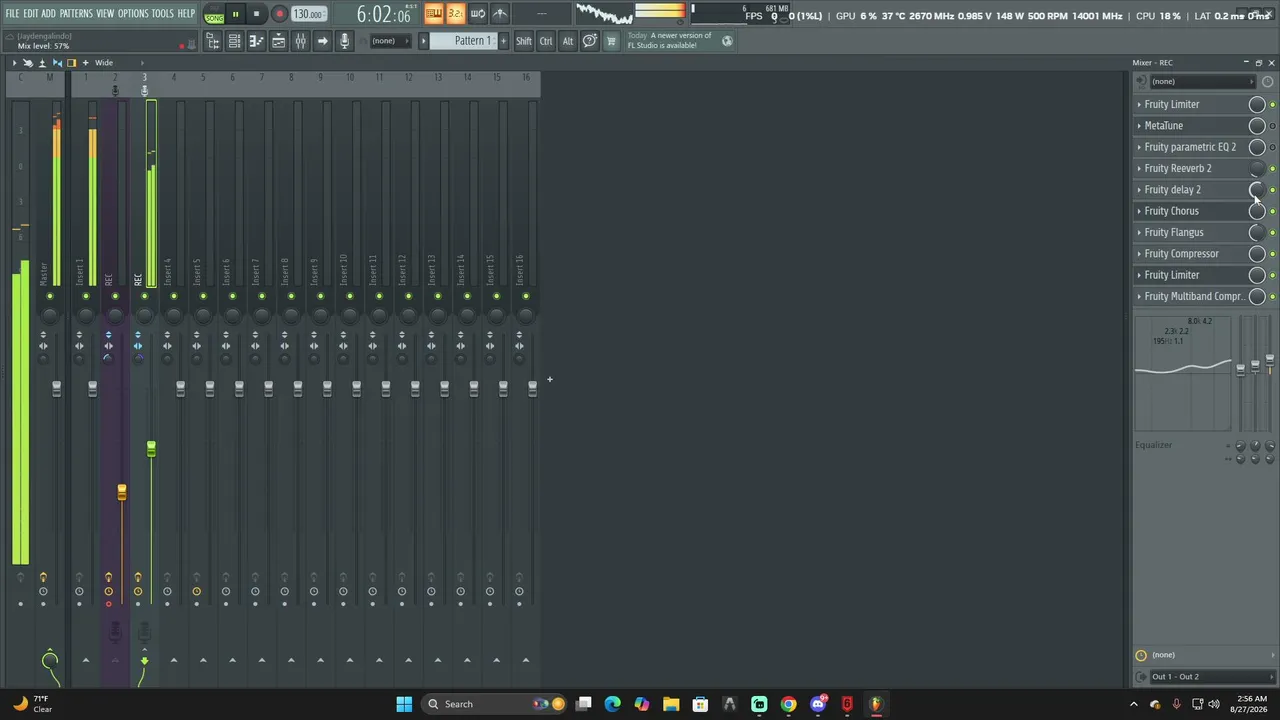Viewport: 1280px width, 720px height.
Task: Open the shopping cart content library icon
Action: coord(611,41)
